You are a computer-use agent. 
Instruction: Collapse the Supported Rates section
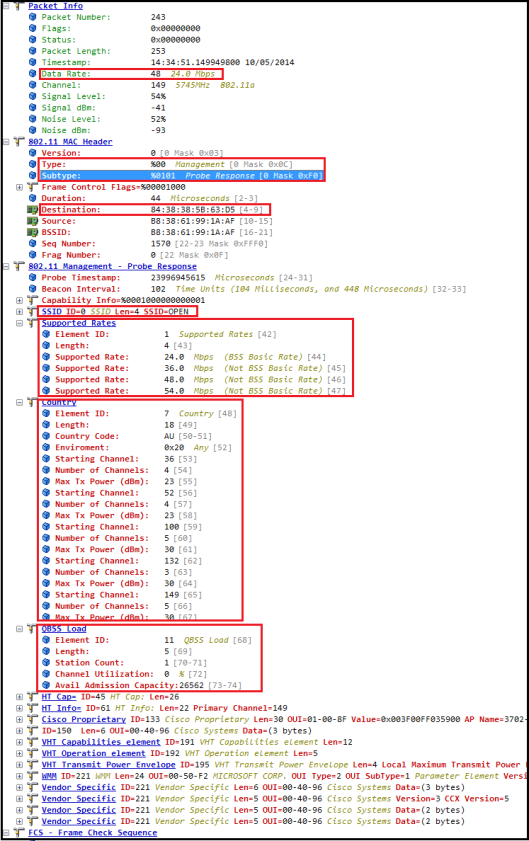19,323
